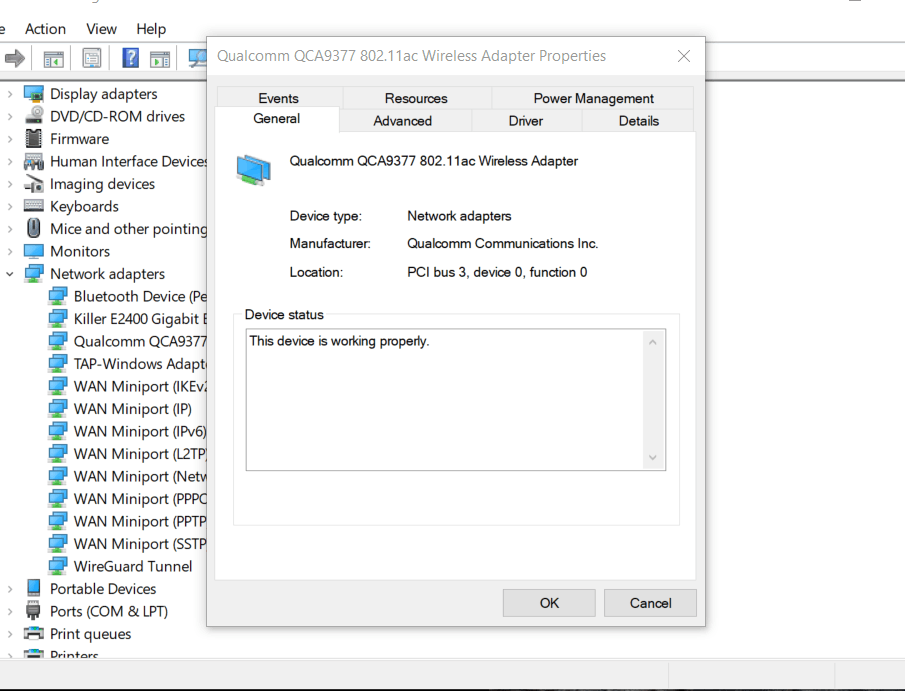Click the WAN Miniport (IP) icon

point(58,409)
